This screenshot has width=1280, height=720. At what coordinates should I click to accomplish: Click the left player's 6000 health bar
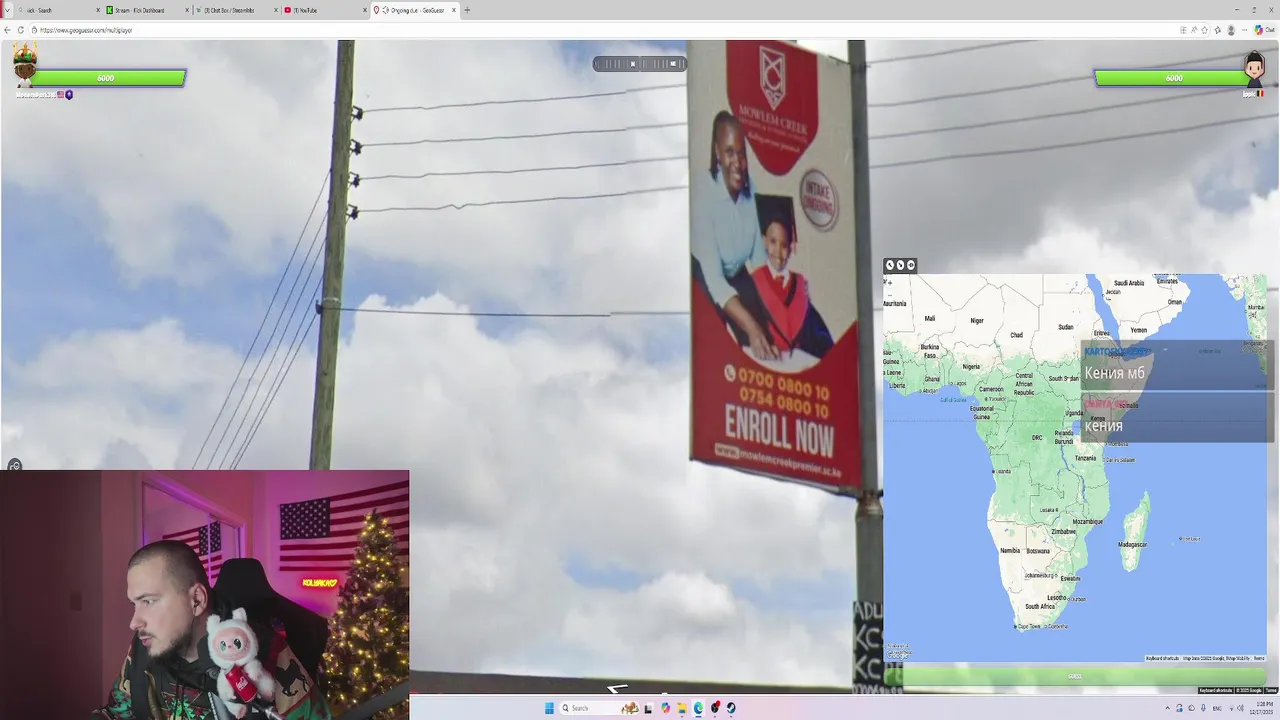pos(108,78)
